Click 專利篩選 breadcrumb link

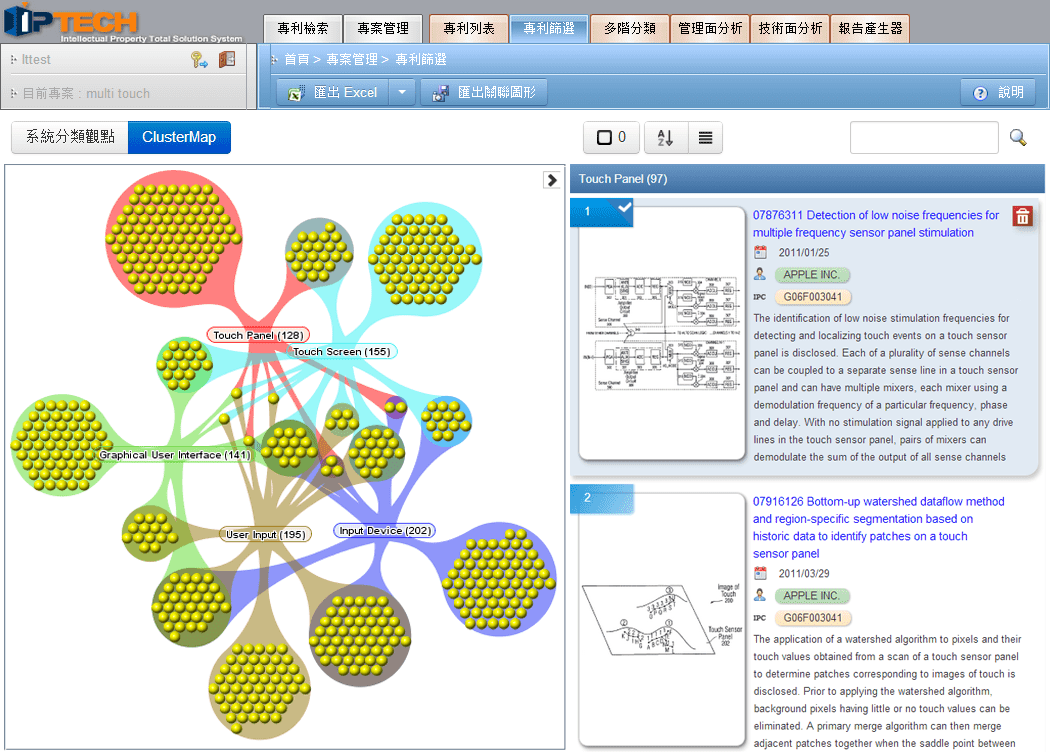[421, 60]
